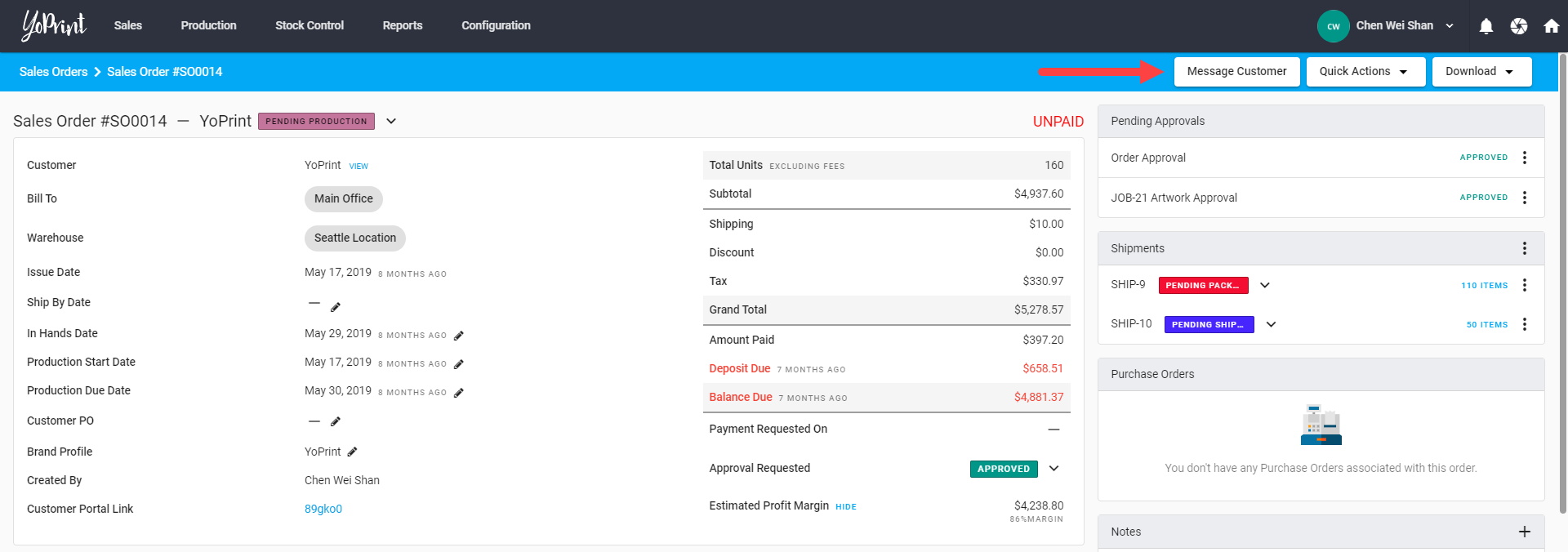Open customer portal link 89gko0

(x=323, y=509)
